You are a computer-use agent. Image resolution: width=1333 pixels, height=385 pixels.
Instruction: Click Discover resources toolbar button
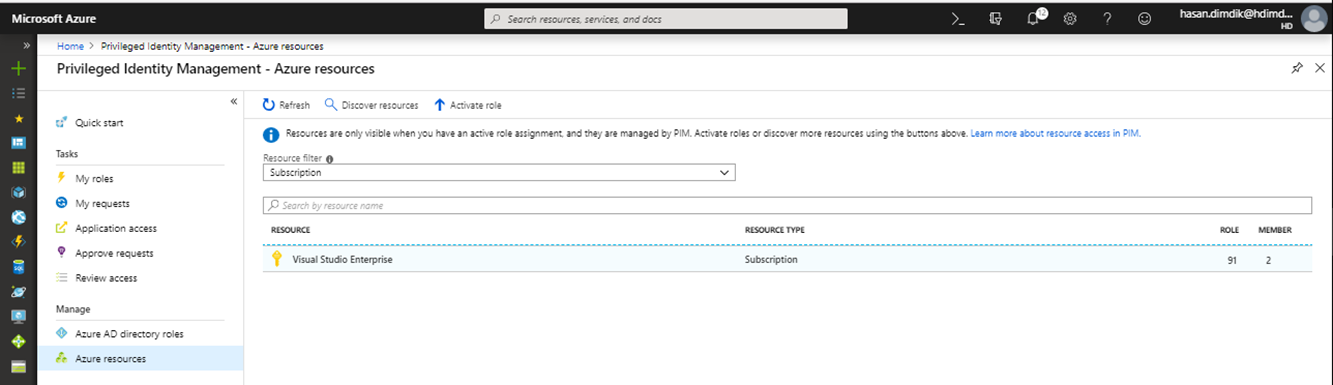[371, 105]
